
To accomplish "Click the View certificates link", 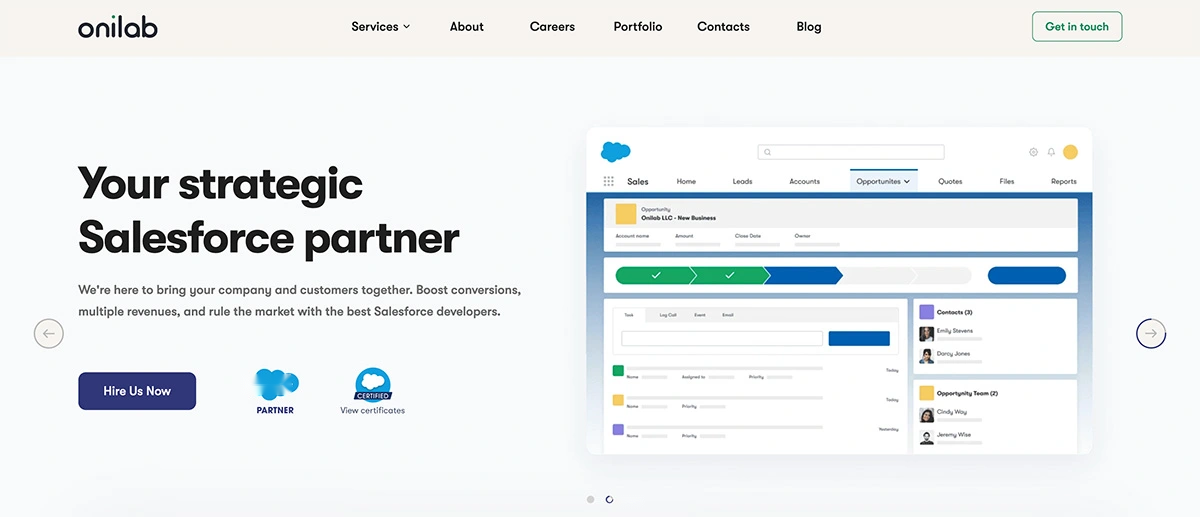I will [x=372, y=410].
